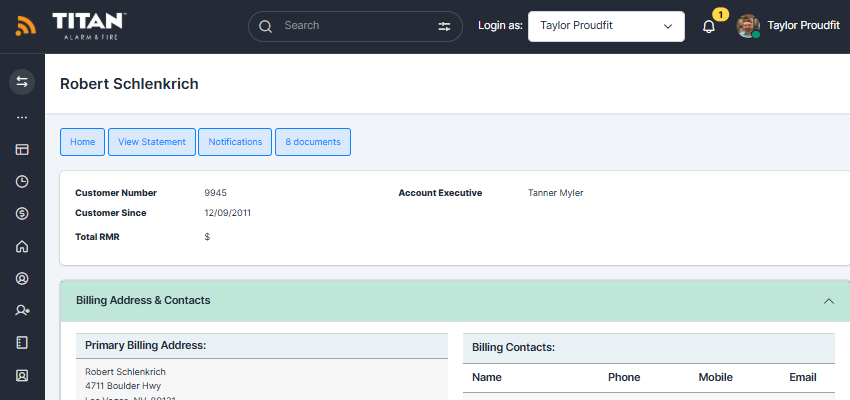
Task: Open the dashboard layout icon in sidebar
Action: 22,150
